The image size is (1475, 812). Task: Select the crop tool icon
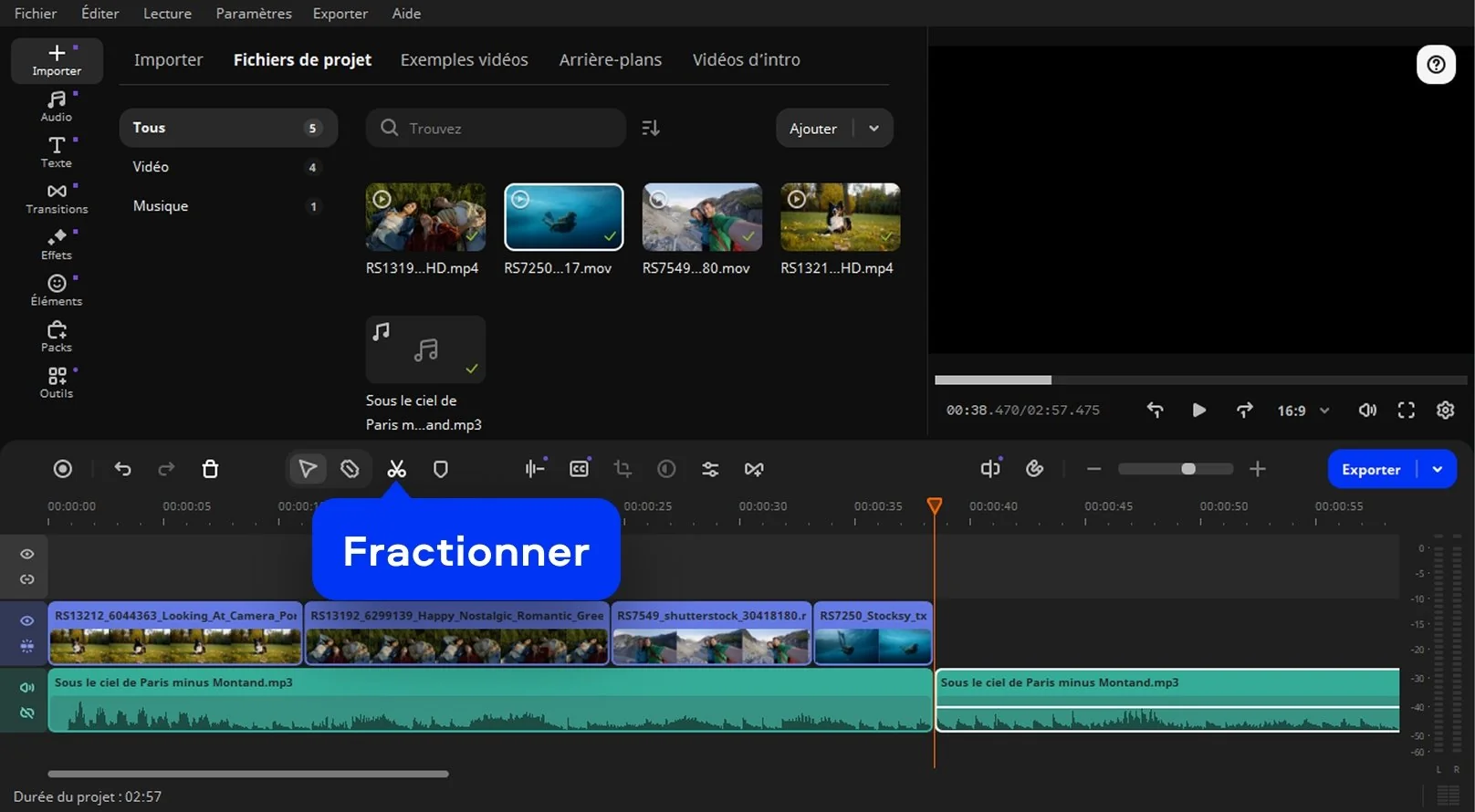click(622, 469)
